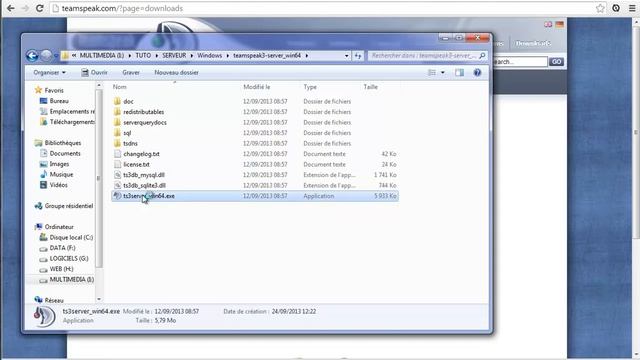Click Windows in the breadcrumb path
The image size is (640, 360).
(x=209, y=56)
